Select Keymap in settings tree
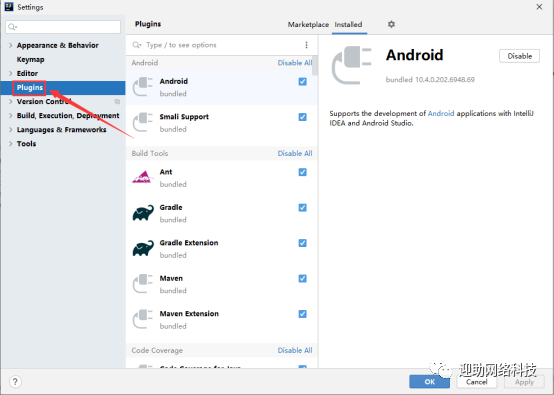The height and width of the screenshot is (395, 554). point(30,59)
